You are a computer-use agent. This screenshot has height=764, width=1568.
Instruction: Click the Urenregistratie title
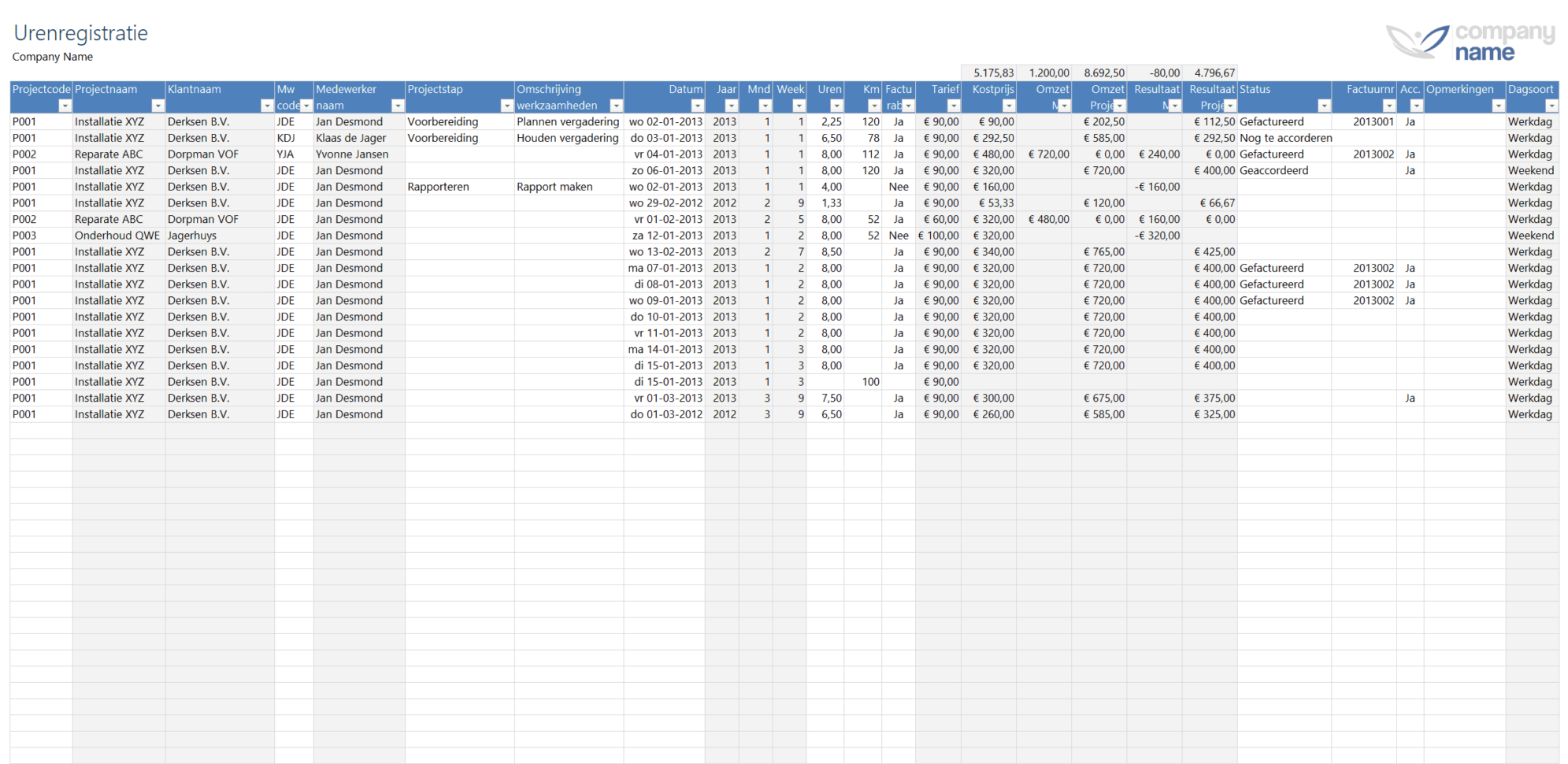point(81,33)
